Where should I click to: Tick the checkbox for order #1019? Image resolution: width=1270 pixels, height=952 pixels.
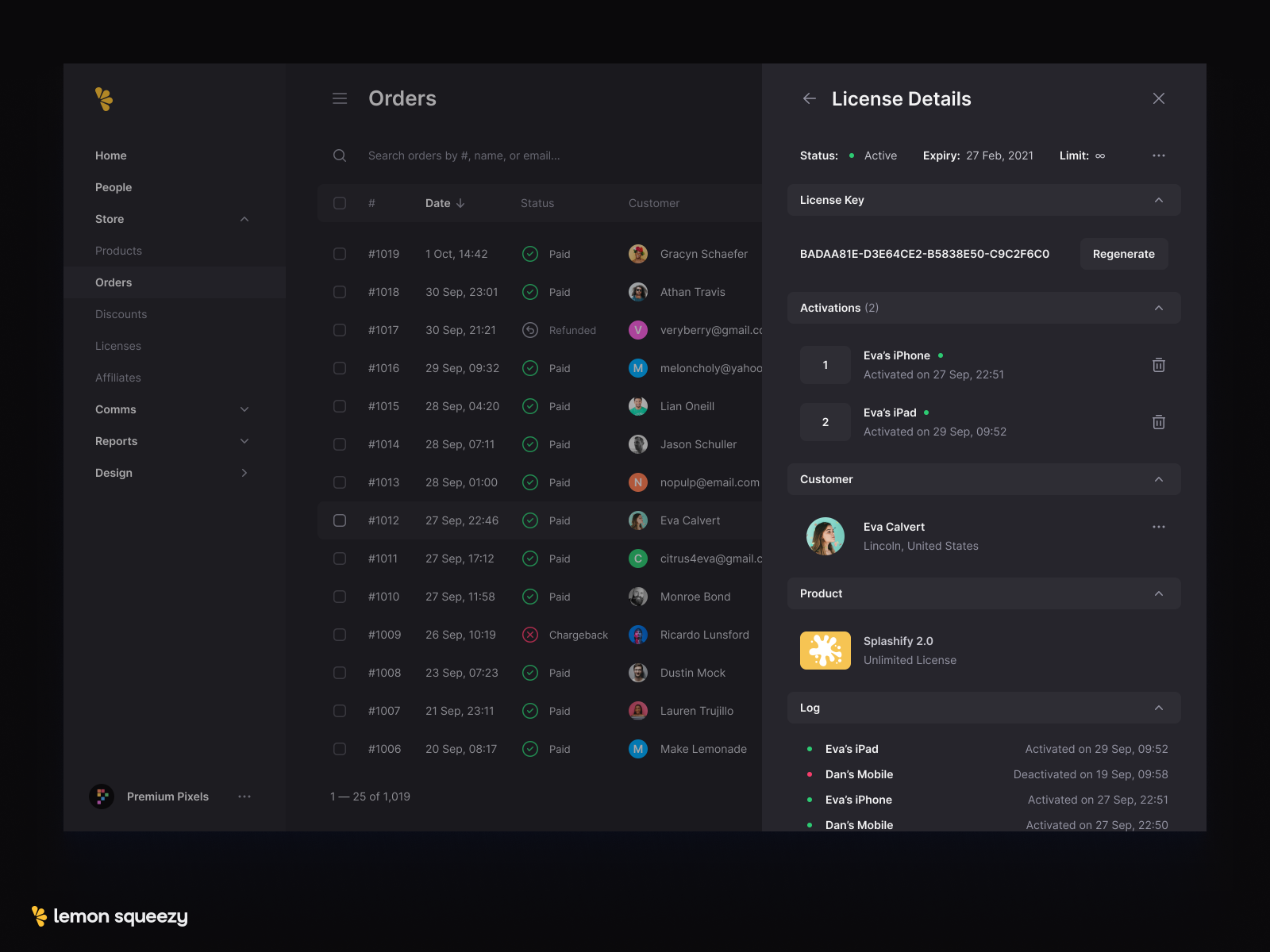pos(340,254)
